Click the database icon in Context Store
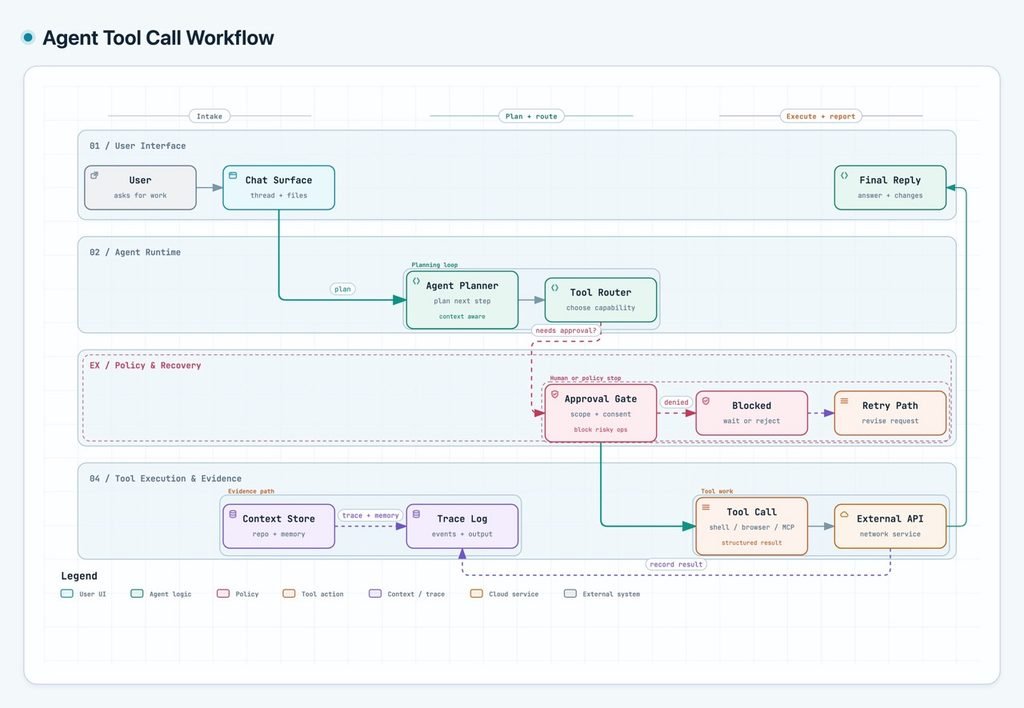The height and width of the screenshot is (708, 1024). click(233, 514)
